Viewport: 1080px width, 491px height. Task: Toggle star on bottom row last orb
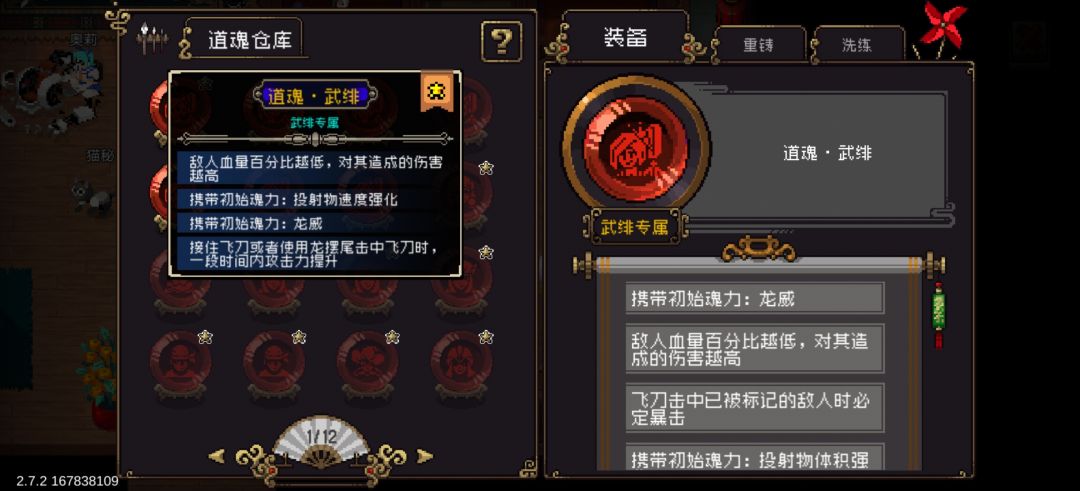[486, 337]
